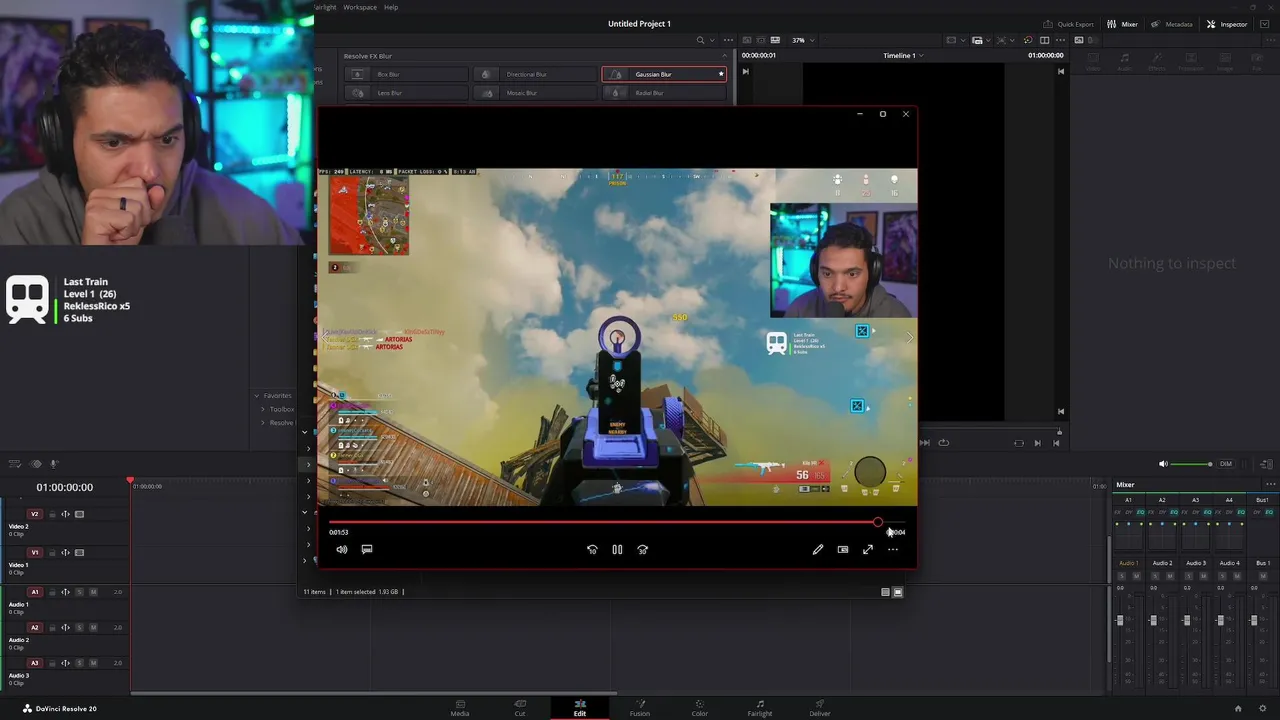The width and height of the screenshot is (1280, 720).
Task: Click Quick Export button
Action: point(1068,24)
